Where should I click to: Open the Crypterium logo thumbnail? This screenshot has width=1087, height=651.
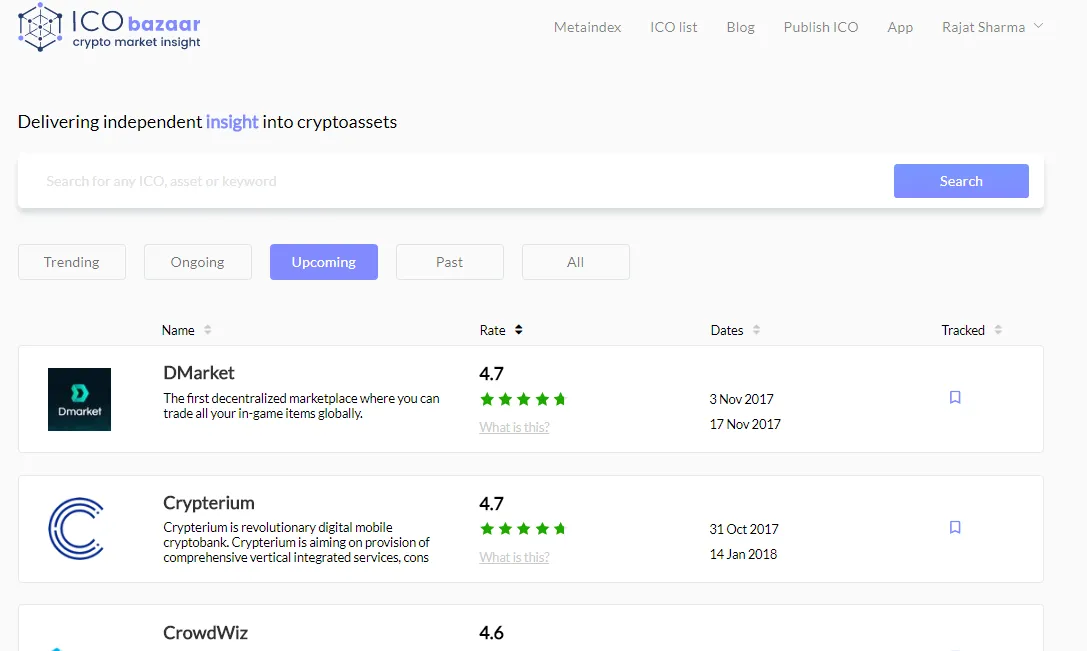pos(76,528)
